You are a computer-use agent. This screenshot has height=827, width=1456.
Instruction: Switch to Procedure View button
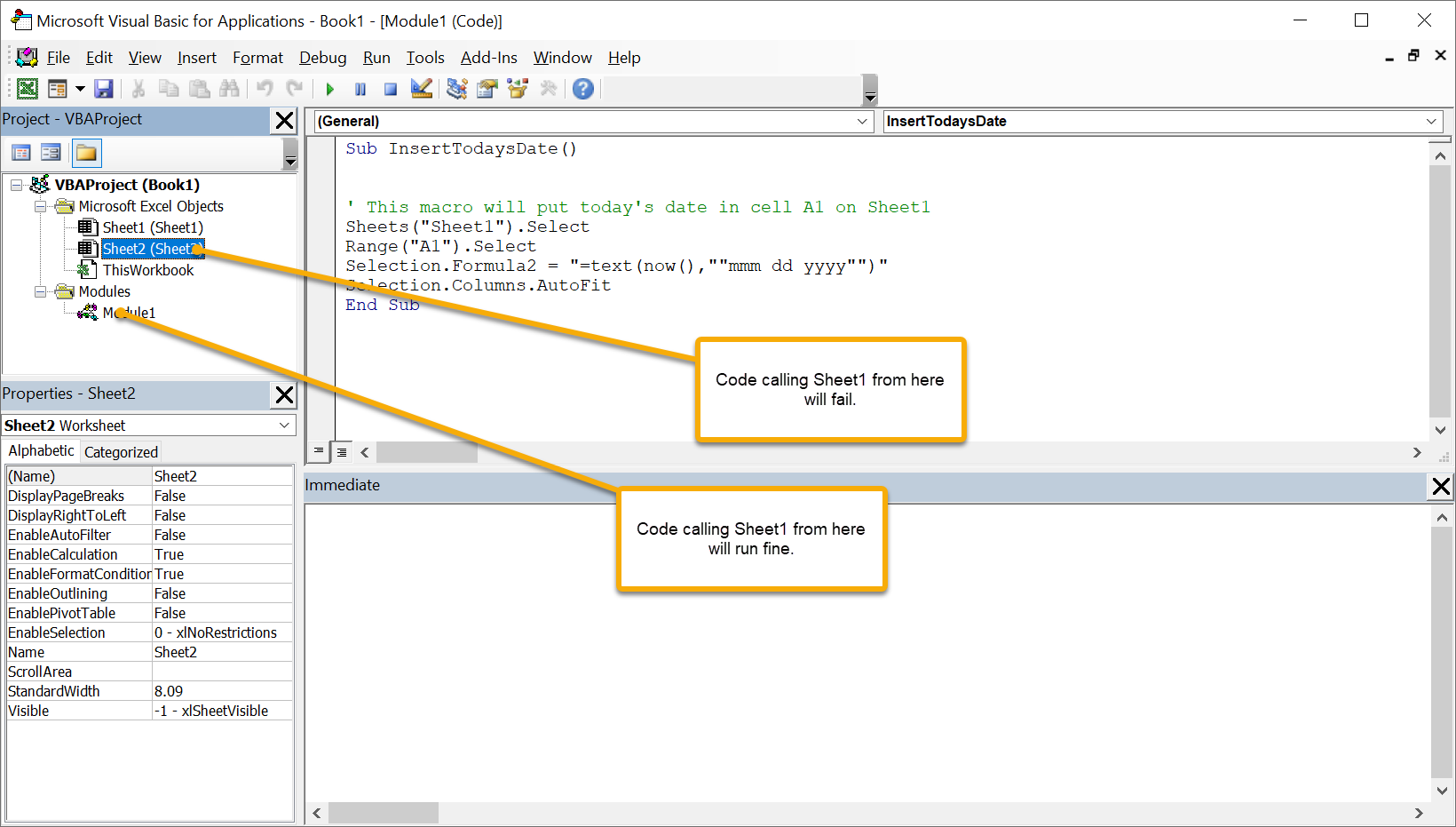[319, 451]
